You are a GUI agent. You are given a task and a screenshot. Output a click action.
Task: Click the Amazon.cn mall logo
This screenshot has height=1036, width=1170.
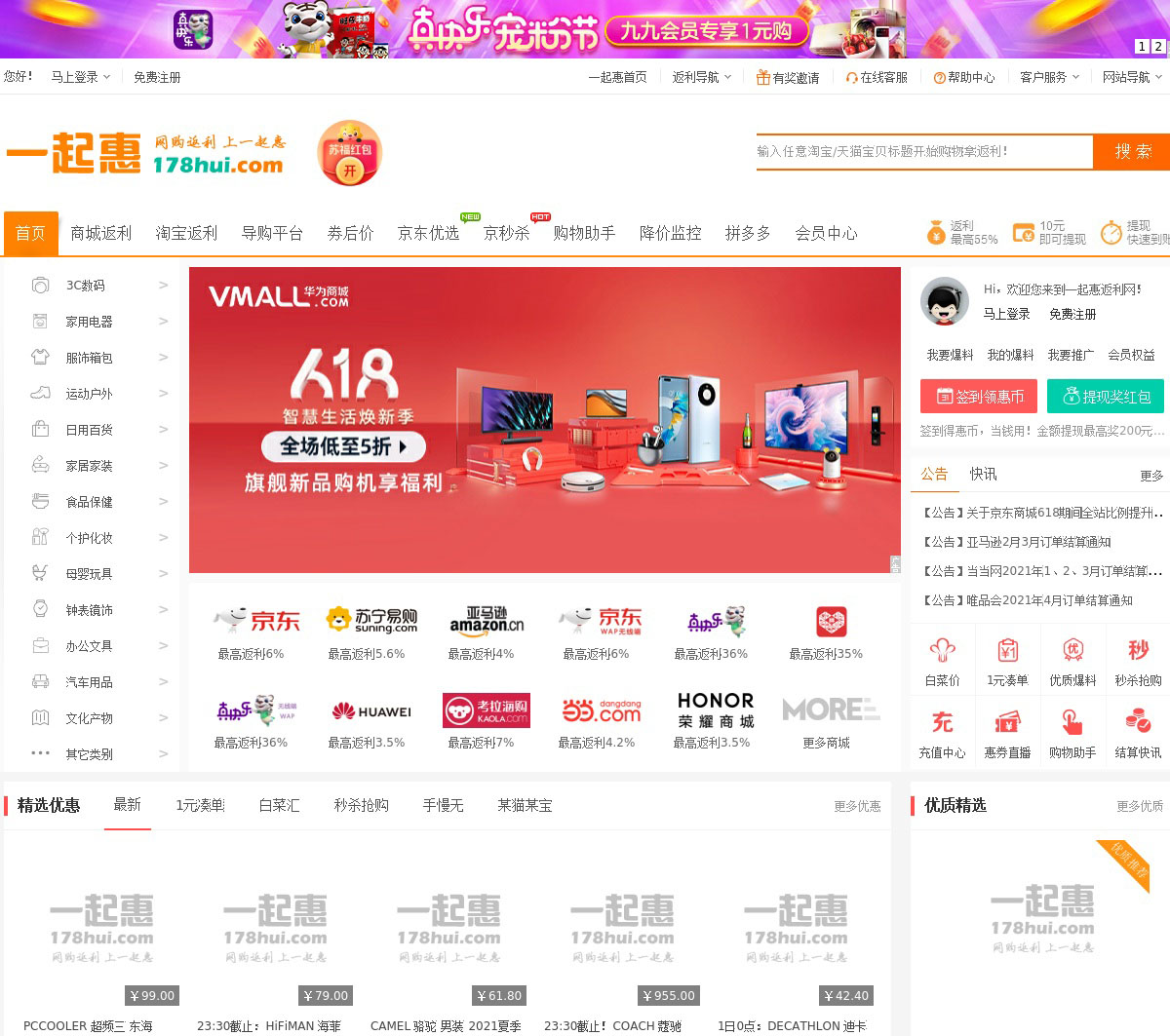point(487,621)
